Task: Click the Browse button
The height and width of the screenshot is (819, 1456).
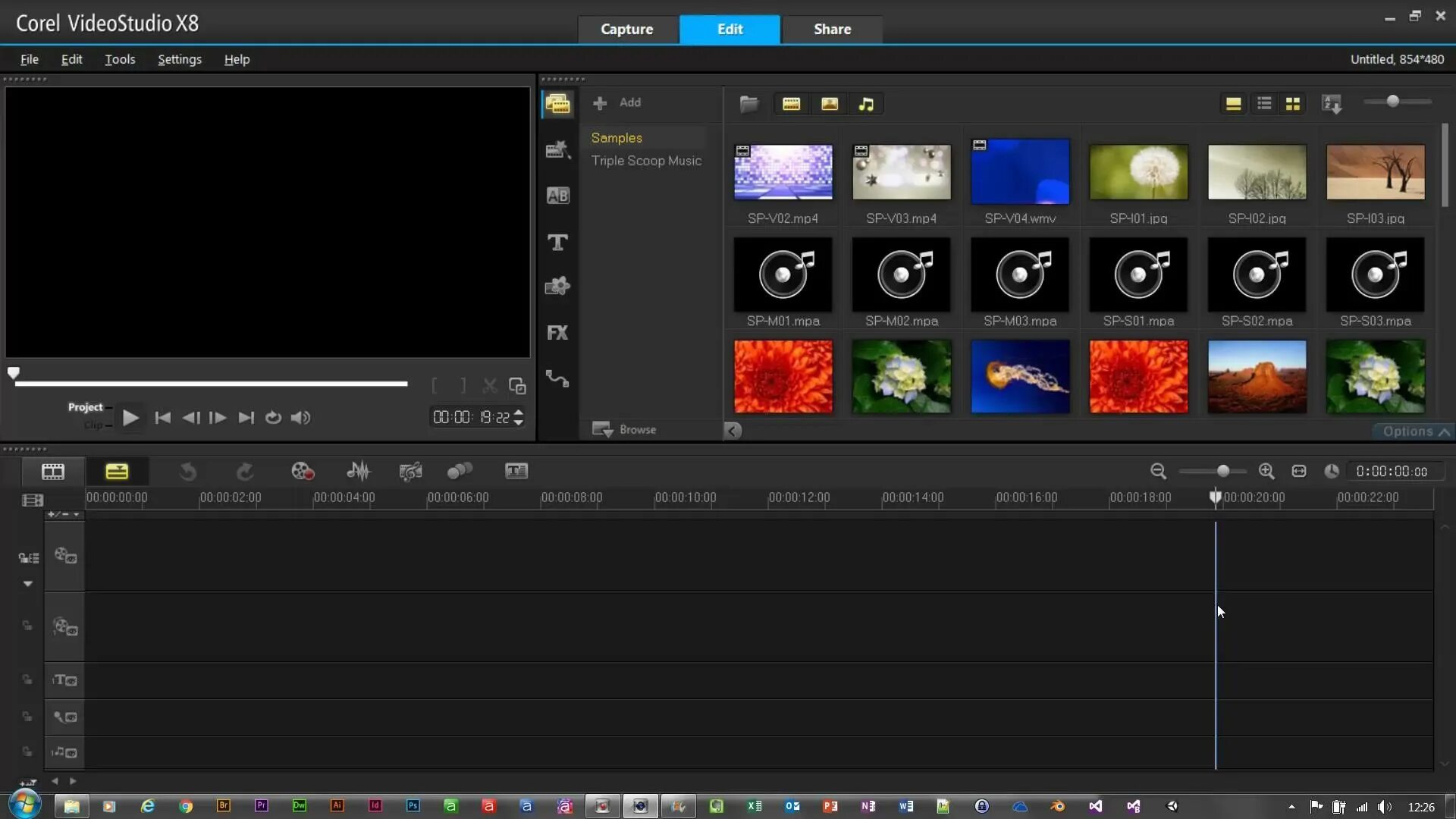Action: coord(625,430)
